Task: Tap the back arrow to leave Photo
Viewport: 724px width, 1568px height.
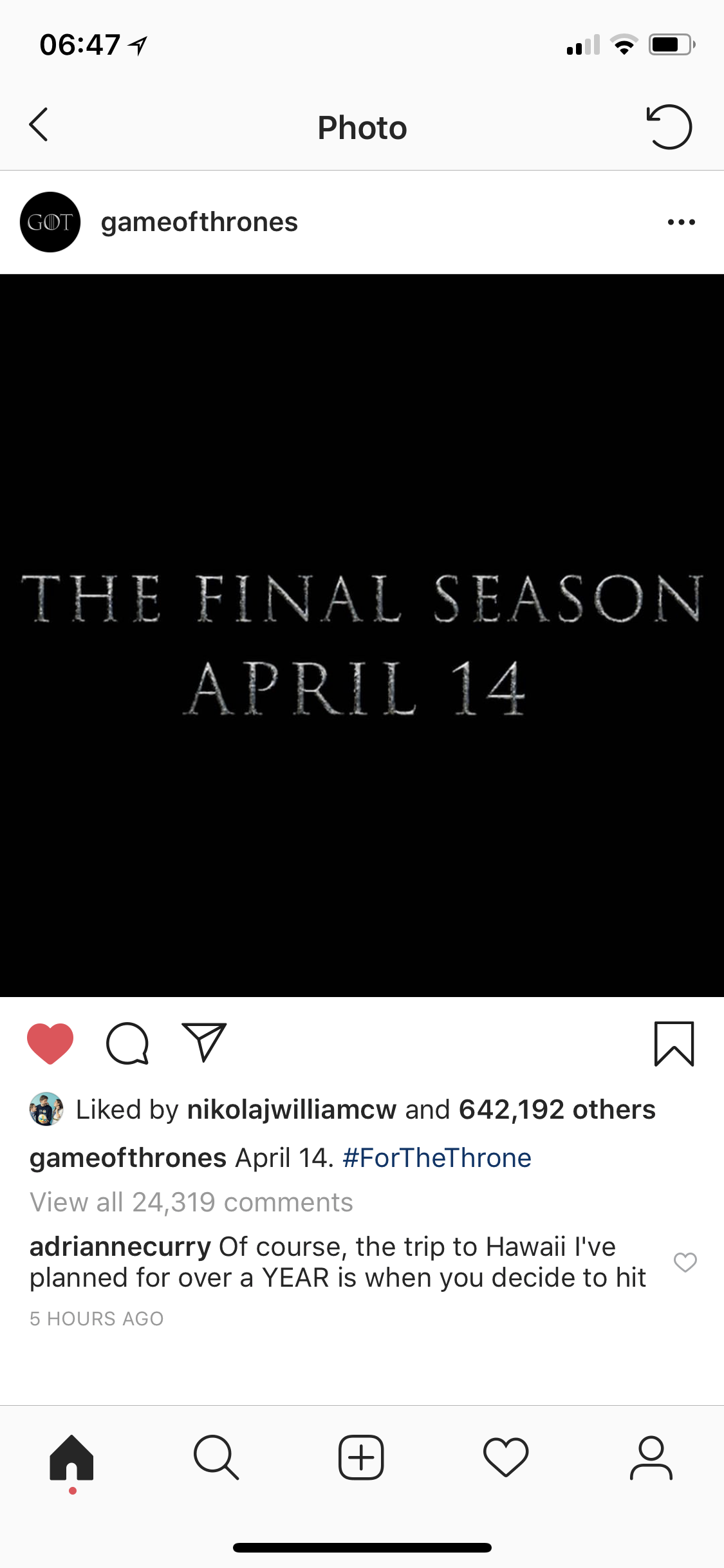Action: coord(39,125)
